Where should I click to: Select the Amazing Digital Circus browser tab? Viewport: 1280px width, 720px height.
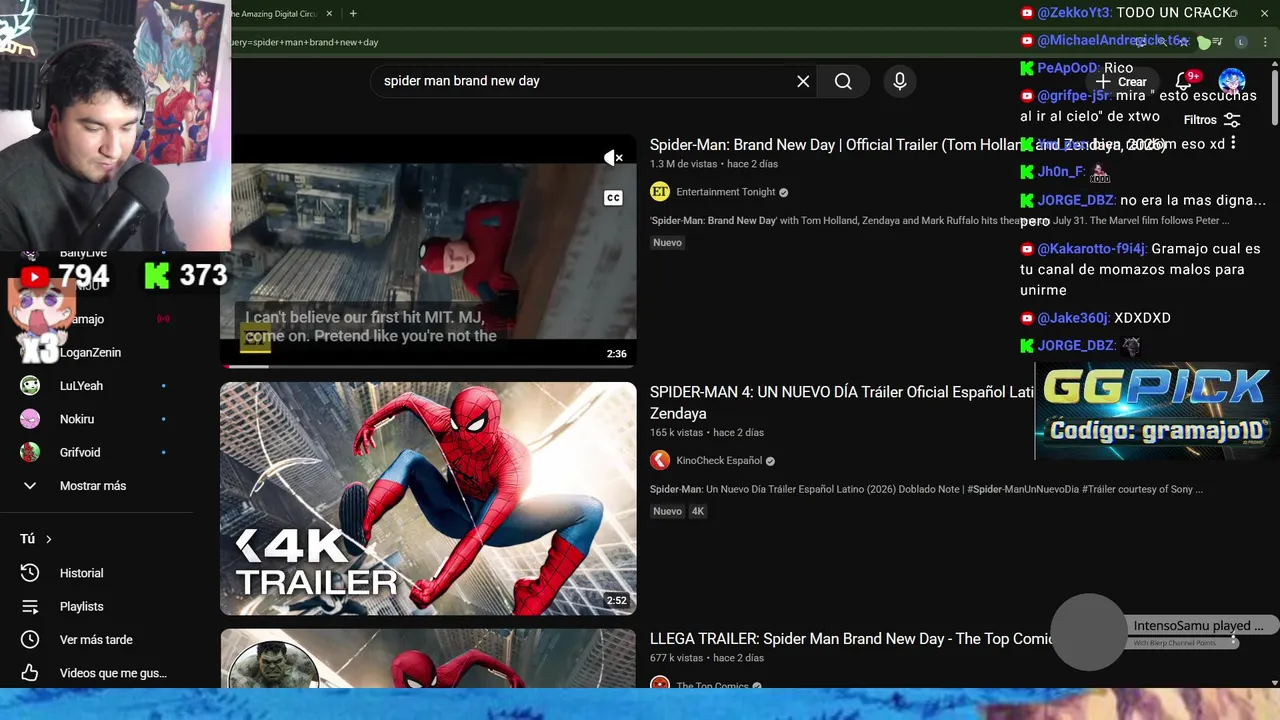tap(275, 14)
